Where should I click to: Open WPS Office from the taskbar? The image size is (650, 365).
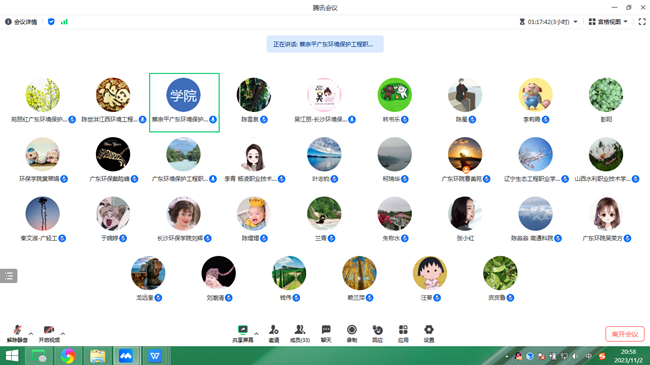tap(155, 356)
